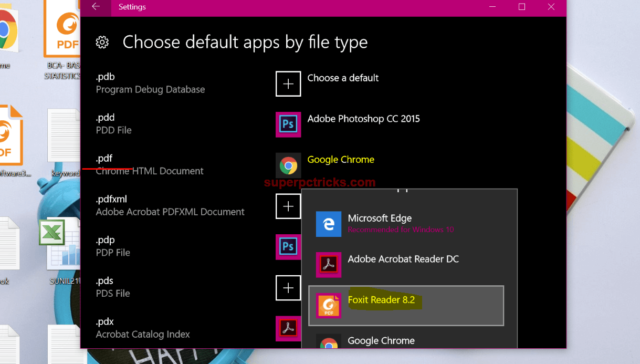Change Adobe Photoshop CC 2015 default for .pdd
Image resolution: width=640 pixels, height=364 pixels.
coord(363,119)
